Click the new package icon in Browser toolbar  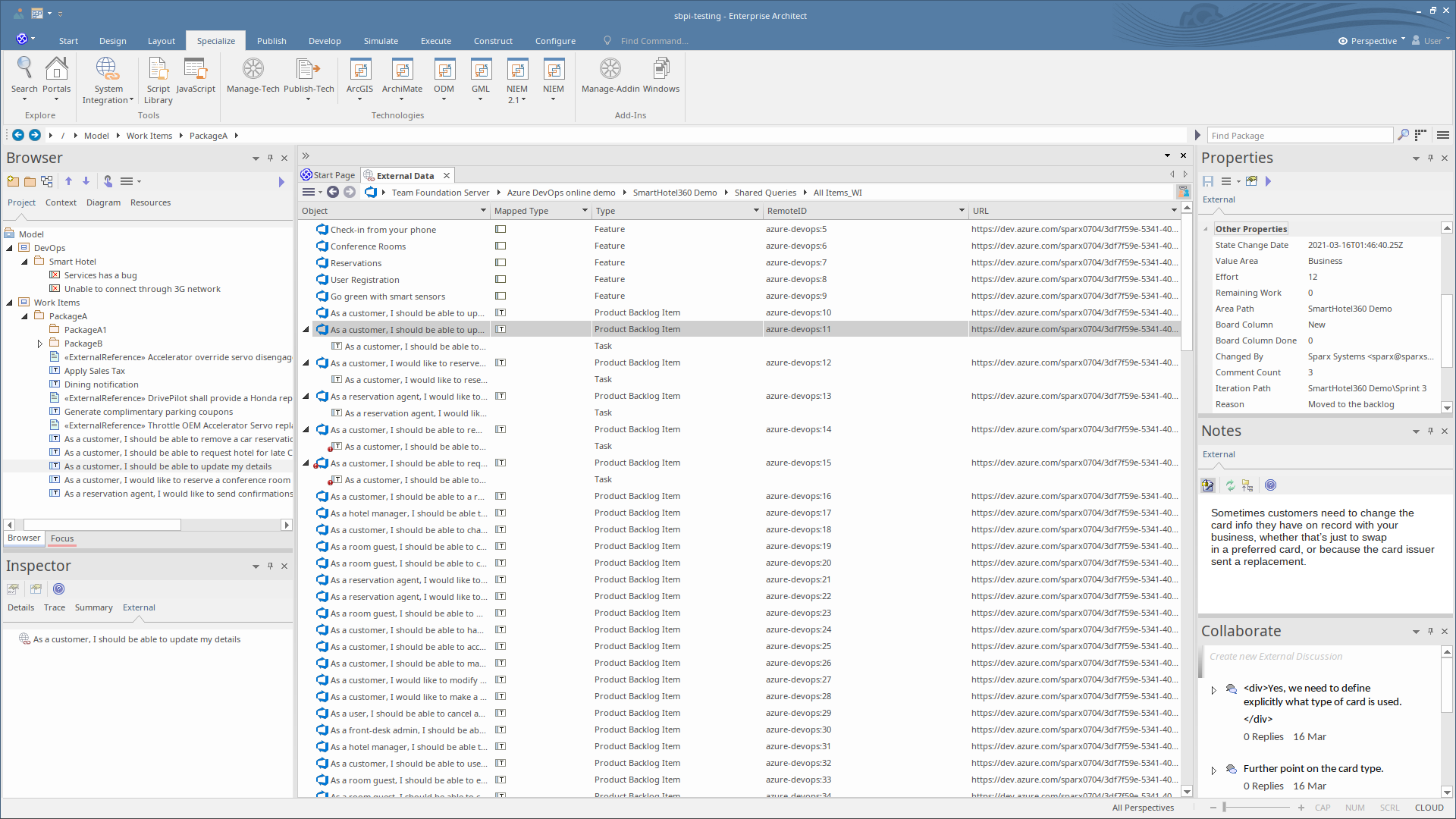point(13,181)
